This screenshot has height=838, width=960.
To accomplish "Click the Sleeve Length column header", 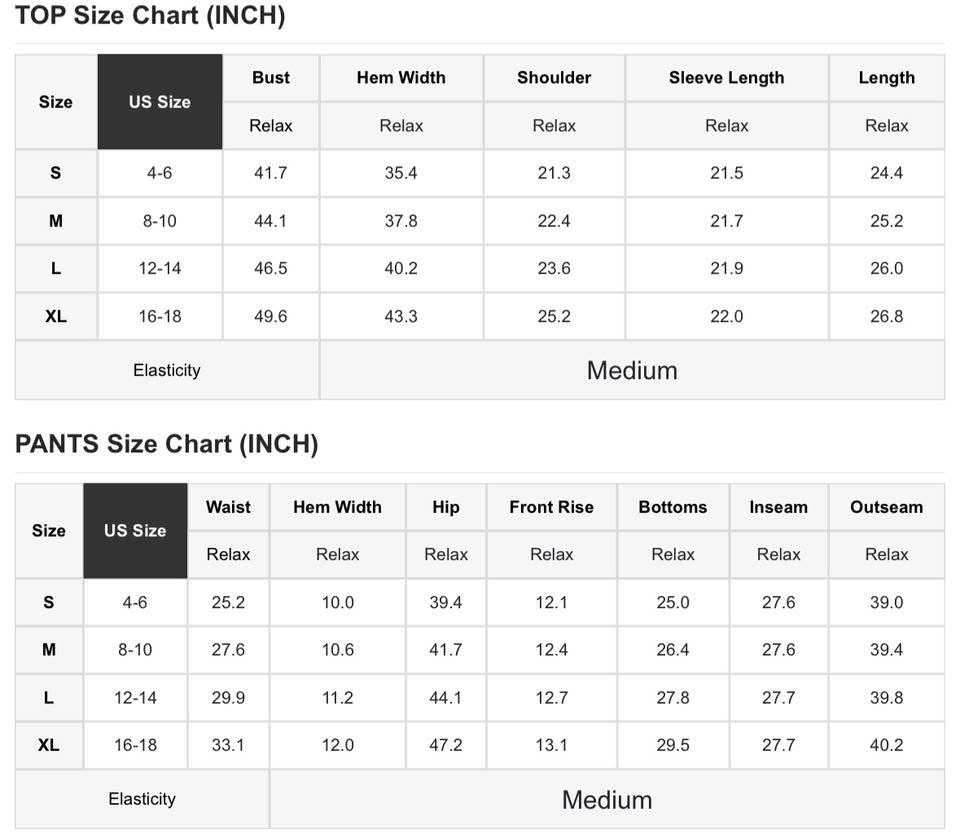I will 726,78.
